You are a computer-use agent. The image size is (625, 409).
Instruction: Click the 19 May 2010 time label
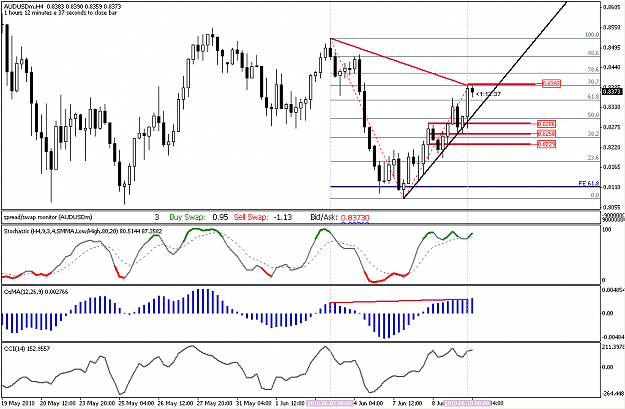[19, 403]
